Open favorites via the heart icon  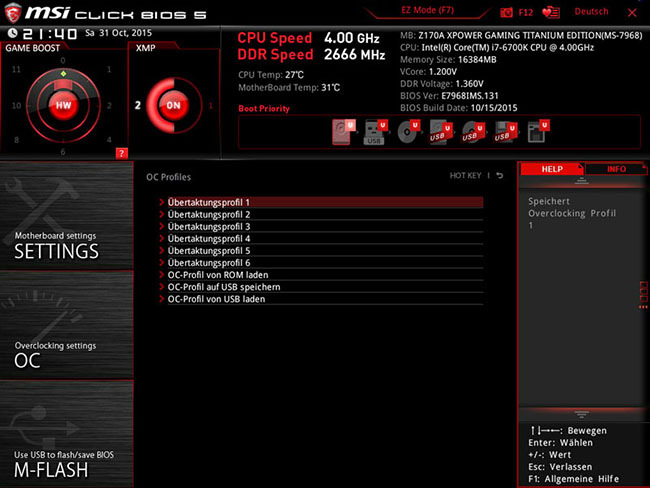tap(551, 12)
